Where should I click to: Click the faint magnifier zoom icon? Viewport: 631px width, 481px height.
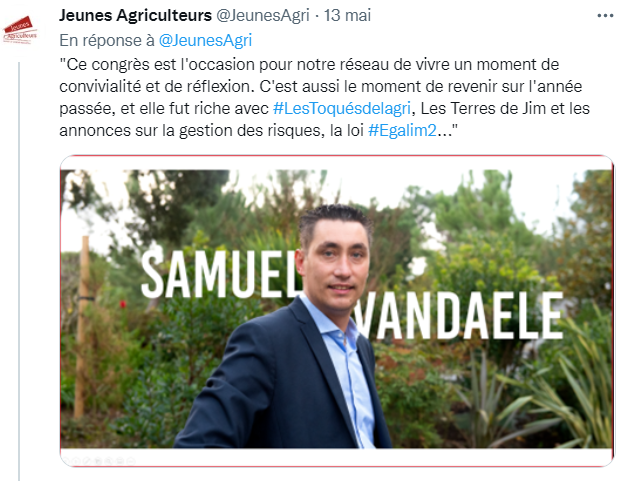(x=109, y=461)
